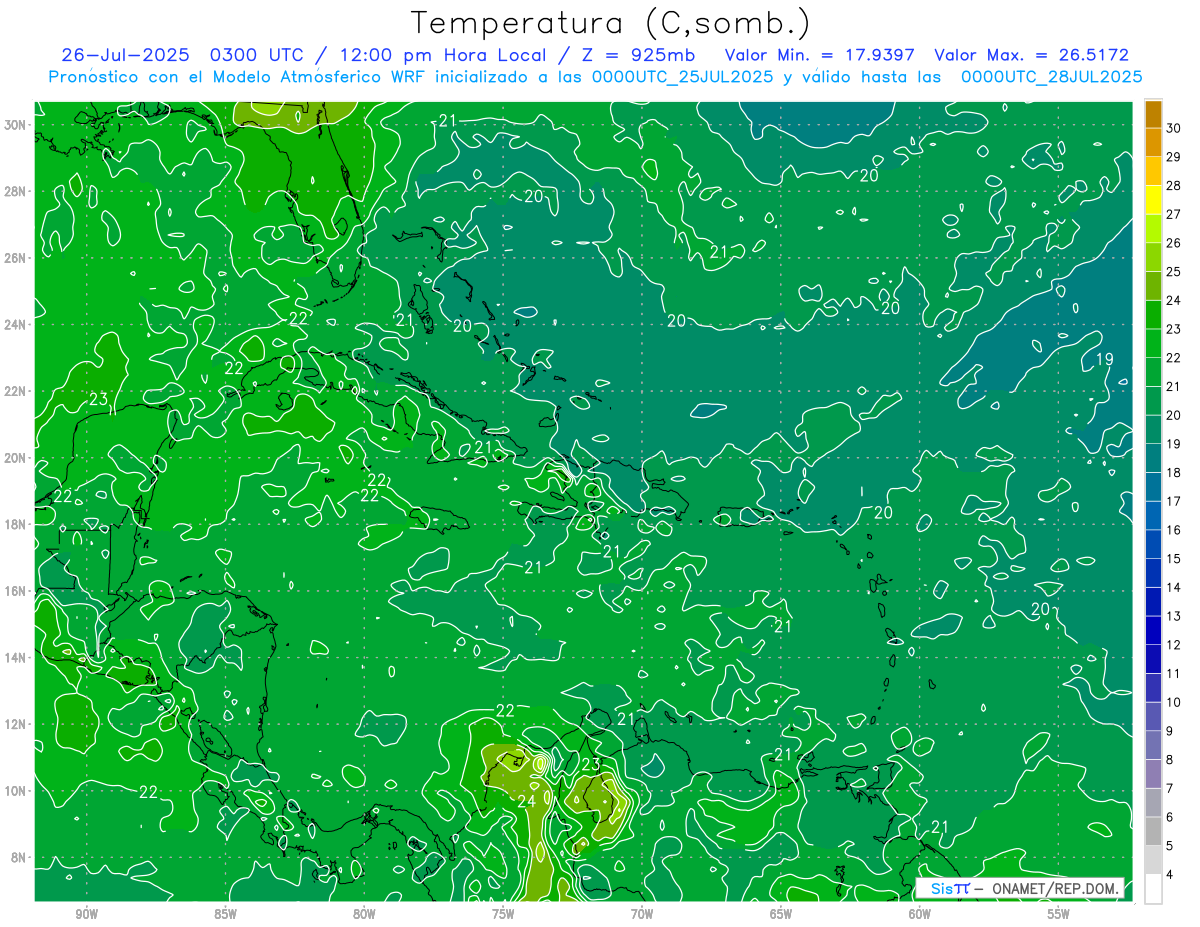
Task: Select the date text "26-Jul-2025"
Action: pyautogui.click(x=125, y=55)
